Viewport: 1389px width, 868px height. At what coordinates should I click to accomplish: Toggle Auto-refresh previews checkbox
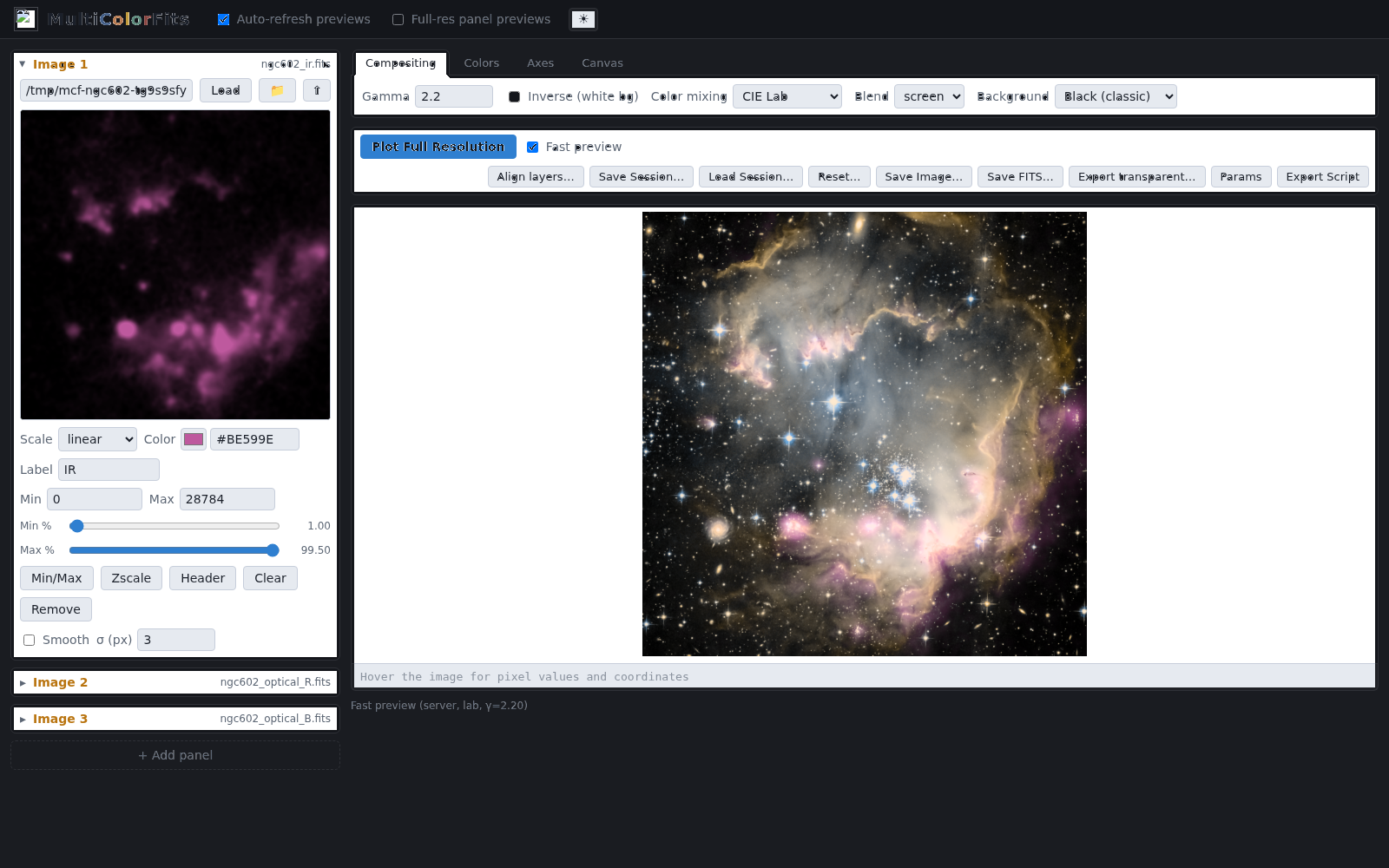point(224,19)
